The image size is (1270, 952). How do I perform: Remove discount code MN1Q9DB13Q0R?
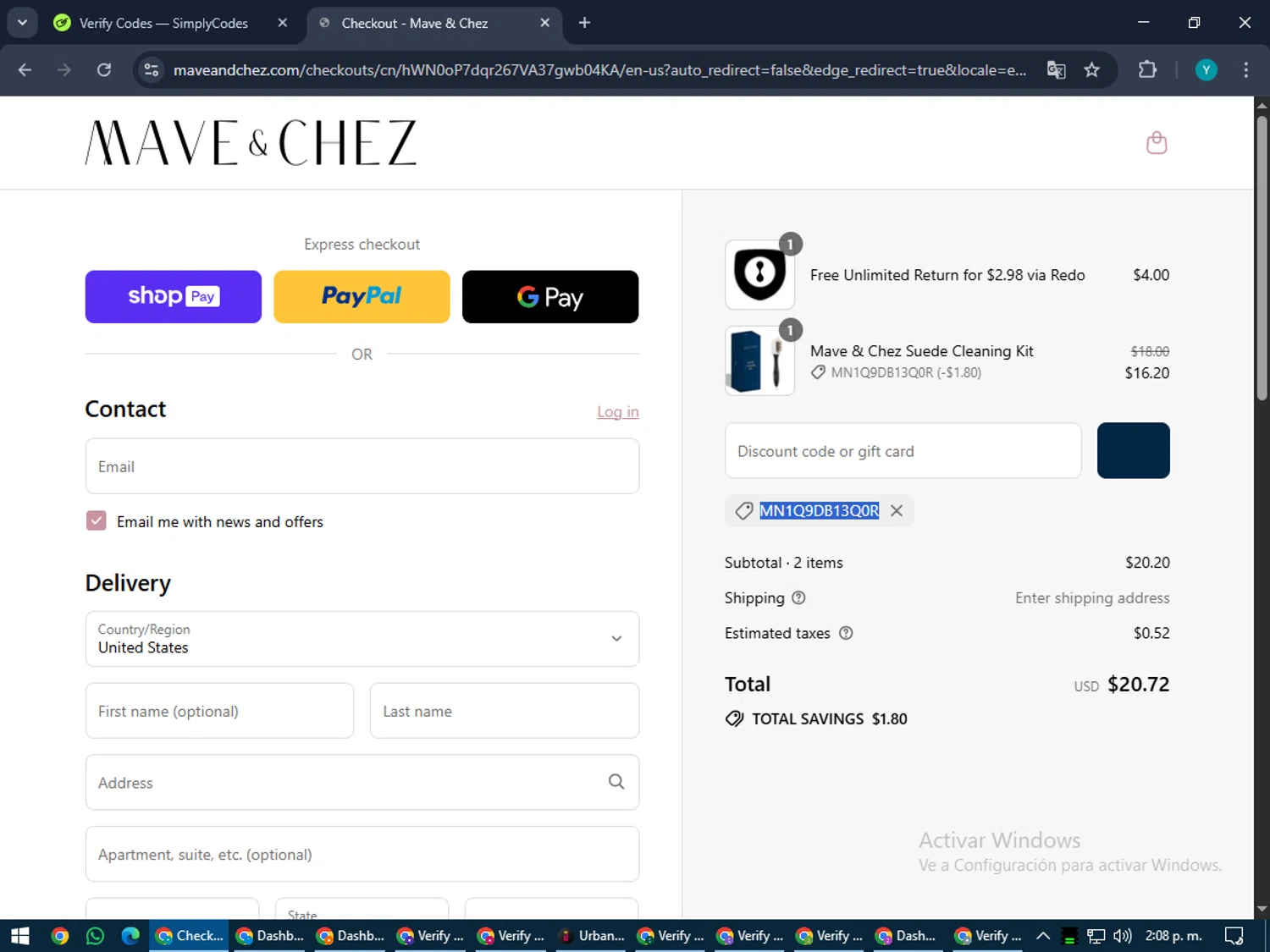tap(897, 511)
